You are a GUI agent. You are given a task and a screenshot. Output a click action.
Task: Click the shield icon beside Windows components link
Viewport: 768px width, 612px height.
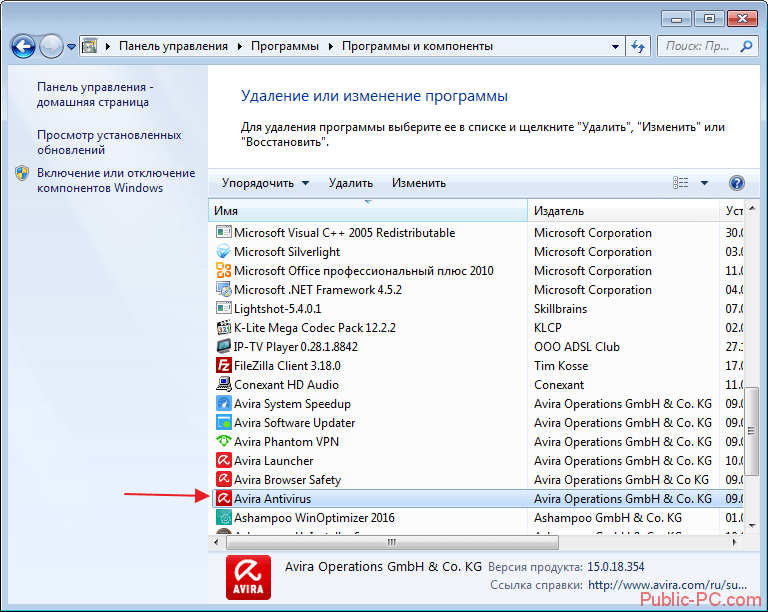(x=22, y=173)
